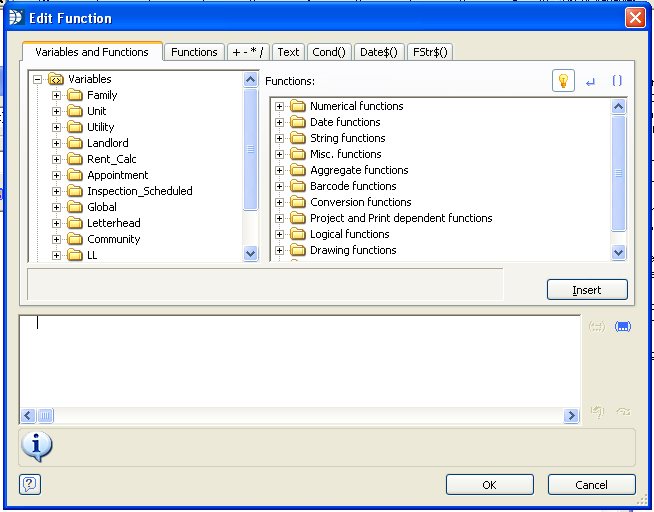Open the Date$() tab
This screenshot has width=654, height=512.
[379, 52]
